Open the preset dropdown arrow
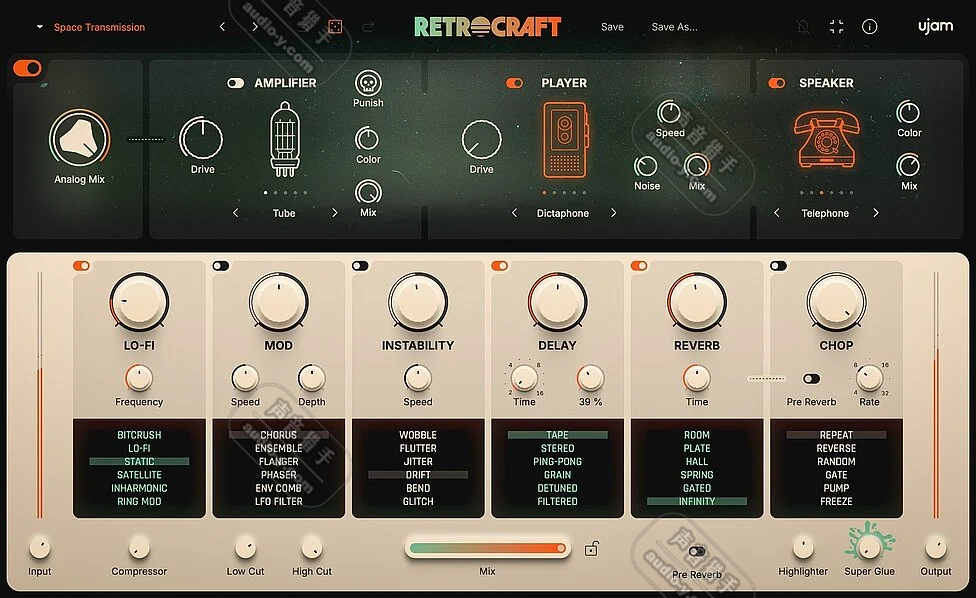This screenshot has width=976, height=598. coord(39,27)
